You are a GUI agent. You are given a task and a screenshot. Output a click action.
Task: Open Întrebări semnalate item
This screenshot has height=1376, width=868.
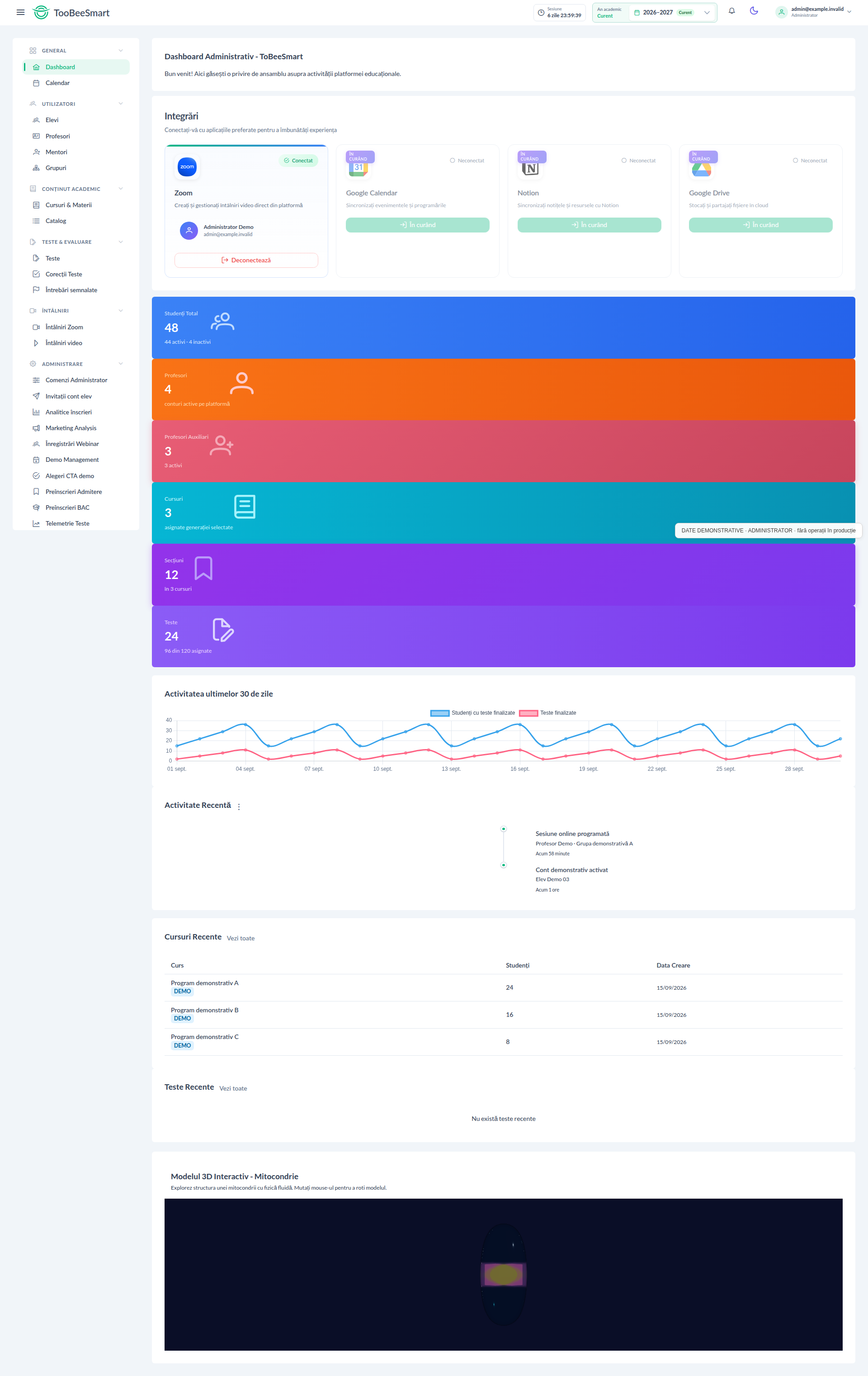click(76, 290)
